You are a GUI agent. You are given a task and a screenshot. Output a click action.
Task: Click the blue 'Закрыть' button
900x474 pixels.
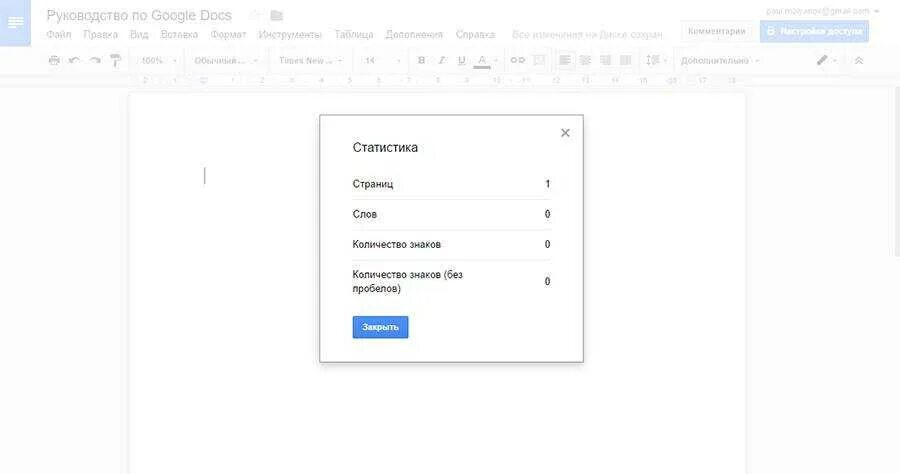click(x=380, y=327)
